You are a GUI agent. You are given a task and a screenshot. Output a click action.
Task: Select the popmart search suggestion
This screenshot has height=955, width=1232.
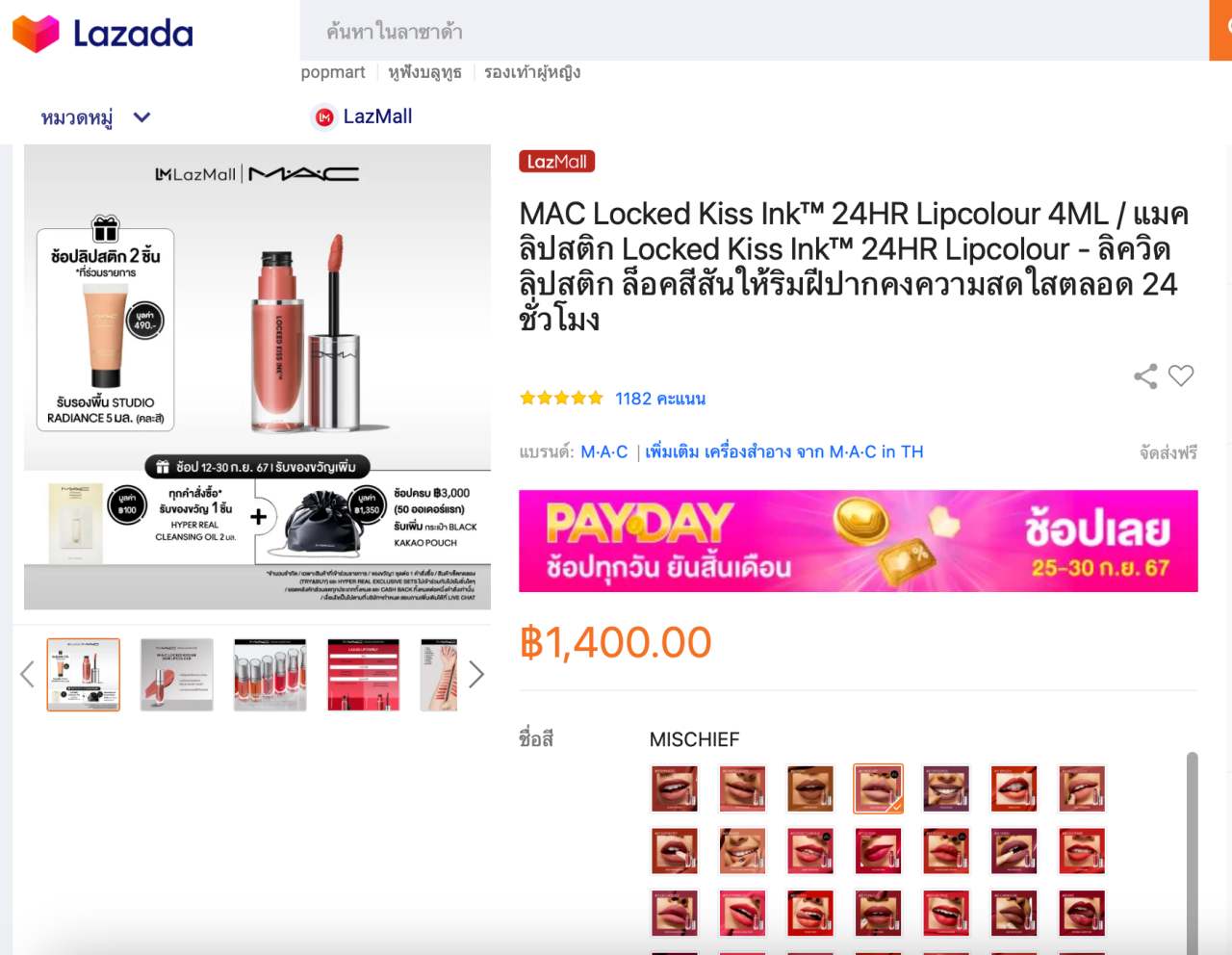(x=333, y=72)
